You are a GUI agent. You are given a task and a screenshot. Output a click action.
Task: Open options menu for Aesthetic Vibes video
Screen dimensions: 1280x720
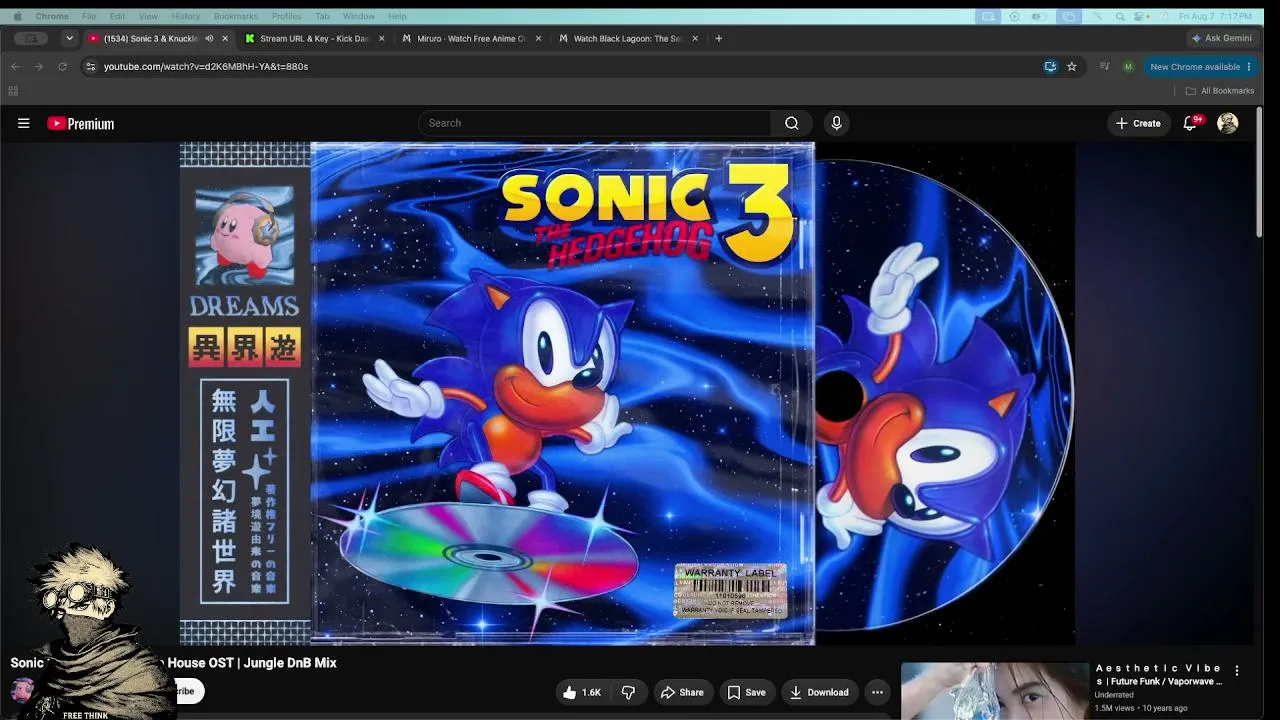[1237, 671]
